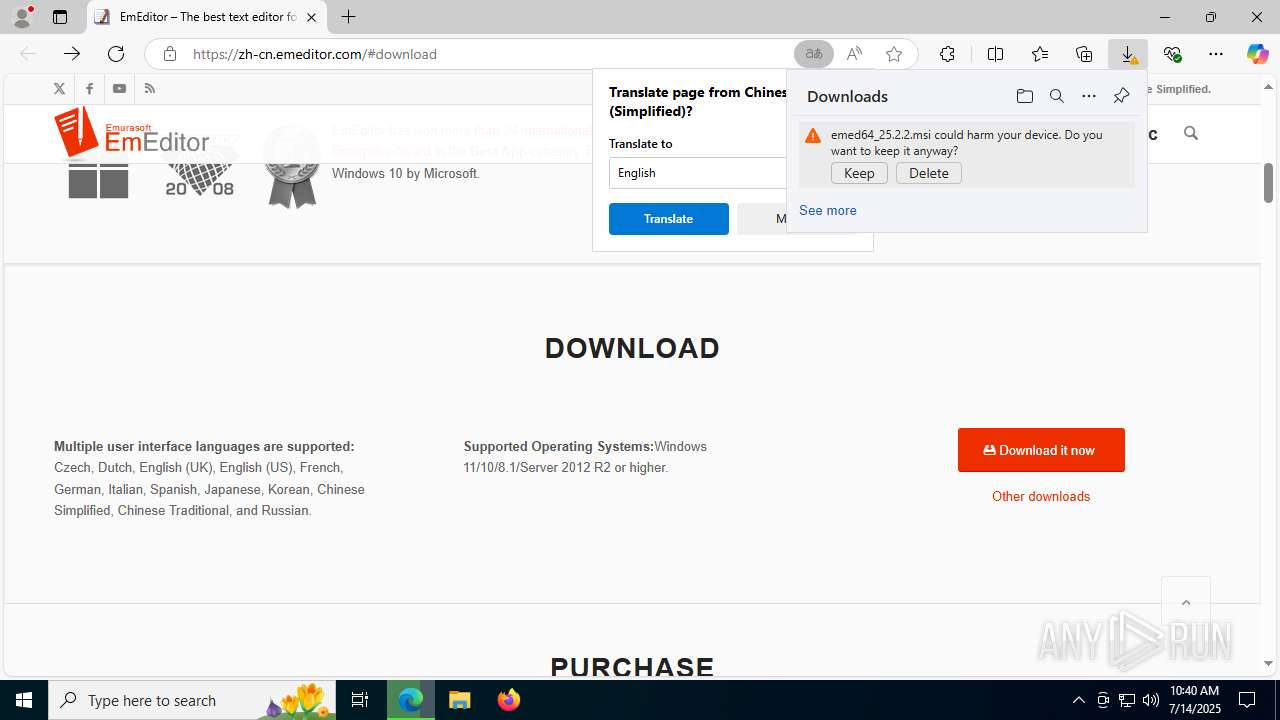
Task: Open the Other downloads link
Action: pyautogui.click(x=1041, y=496)
